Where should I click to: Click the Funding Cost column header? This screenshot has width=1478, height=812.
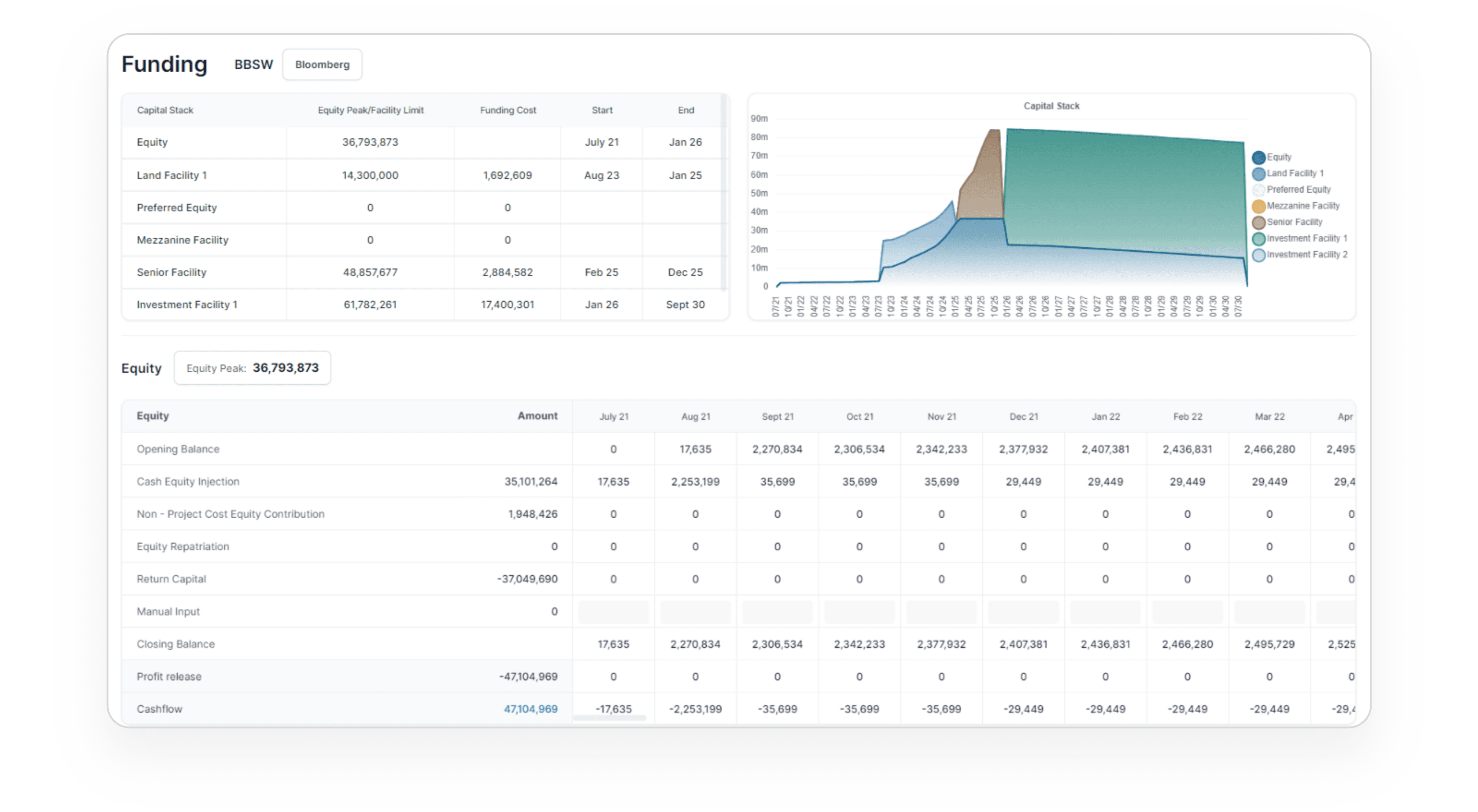(x=508, y=110)
